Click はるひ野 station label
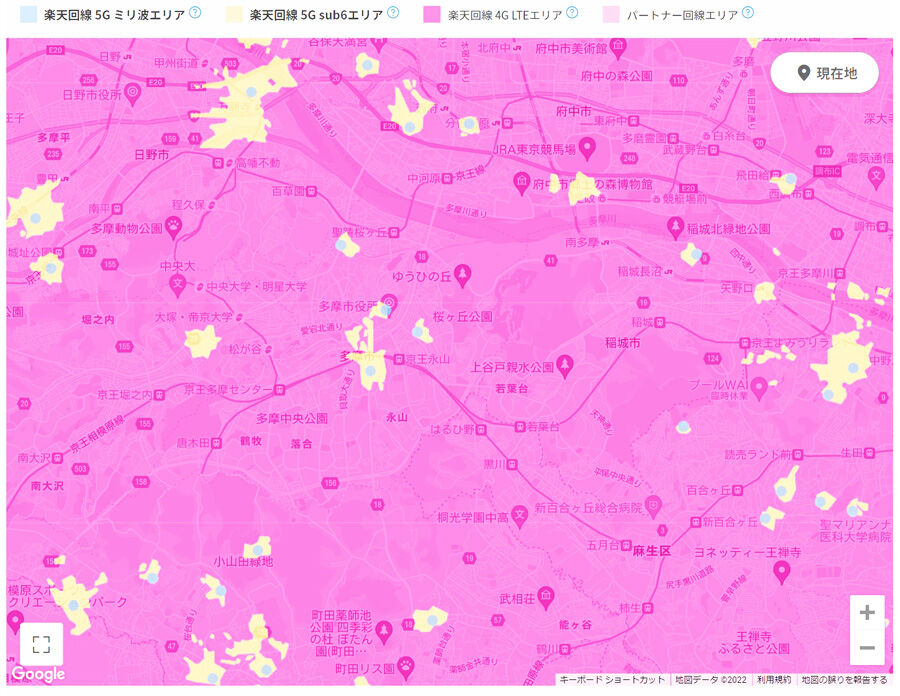 click(x=452, y=429)
